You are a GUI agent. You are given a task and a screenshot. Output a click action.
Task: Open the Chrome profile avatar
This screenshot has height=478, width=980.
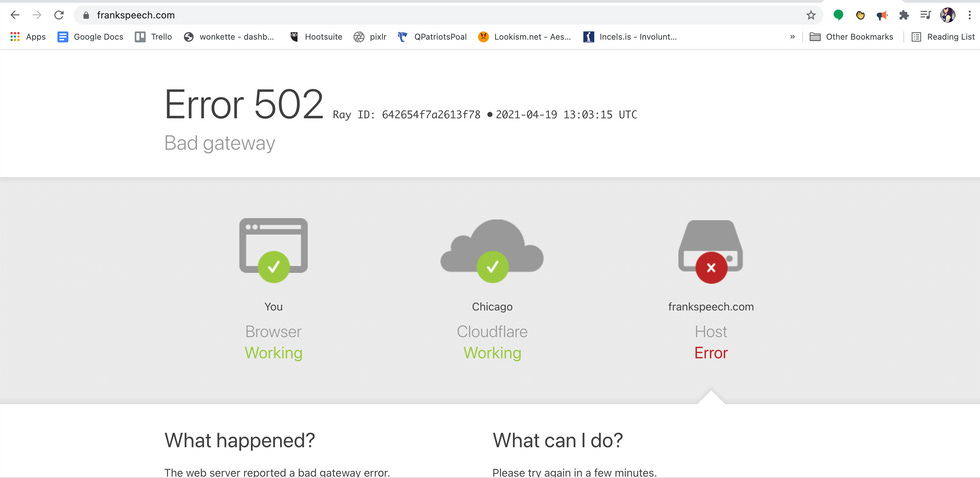pyautogui.click(x=948, y=15)
